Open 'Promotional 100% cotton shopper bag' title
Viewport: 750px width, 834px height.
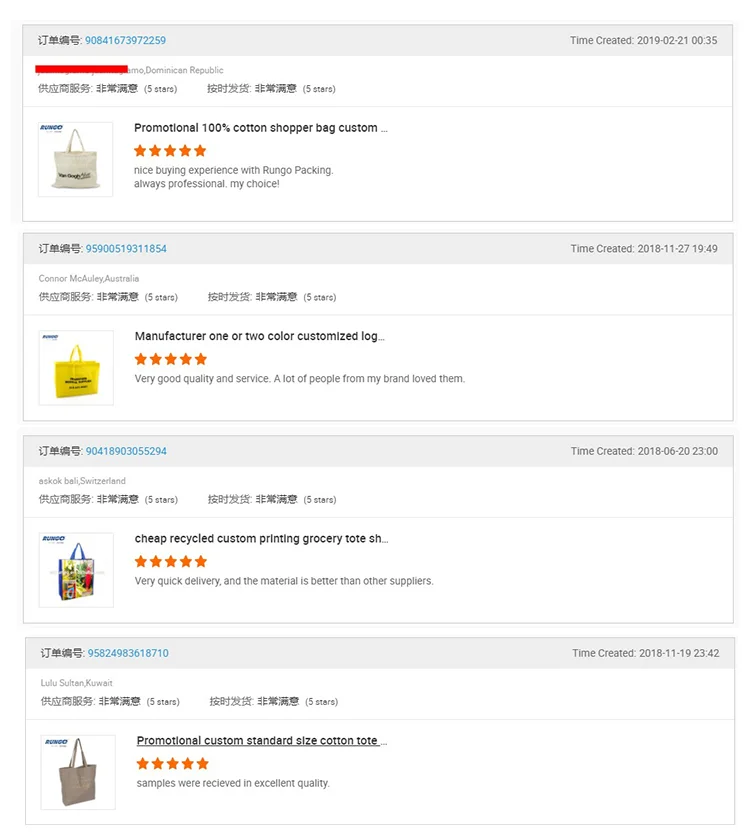pyautogui.click(x=260, y=128)
